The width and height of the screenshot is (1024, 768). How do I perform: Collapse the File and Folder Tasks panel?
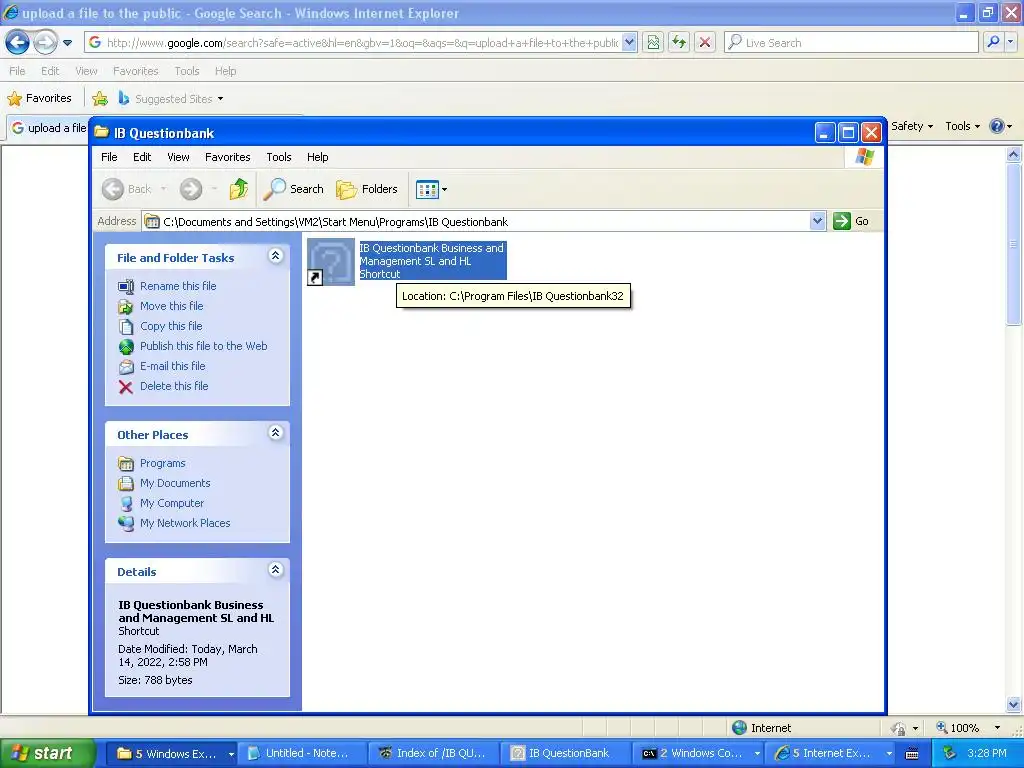[276, 256]
